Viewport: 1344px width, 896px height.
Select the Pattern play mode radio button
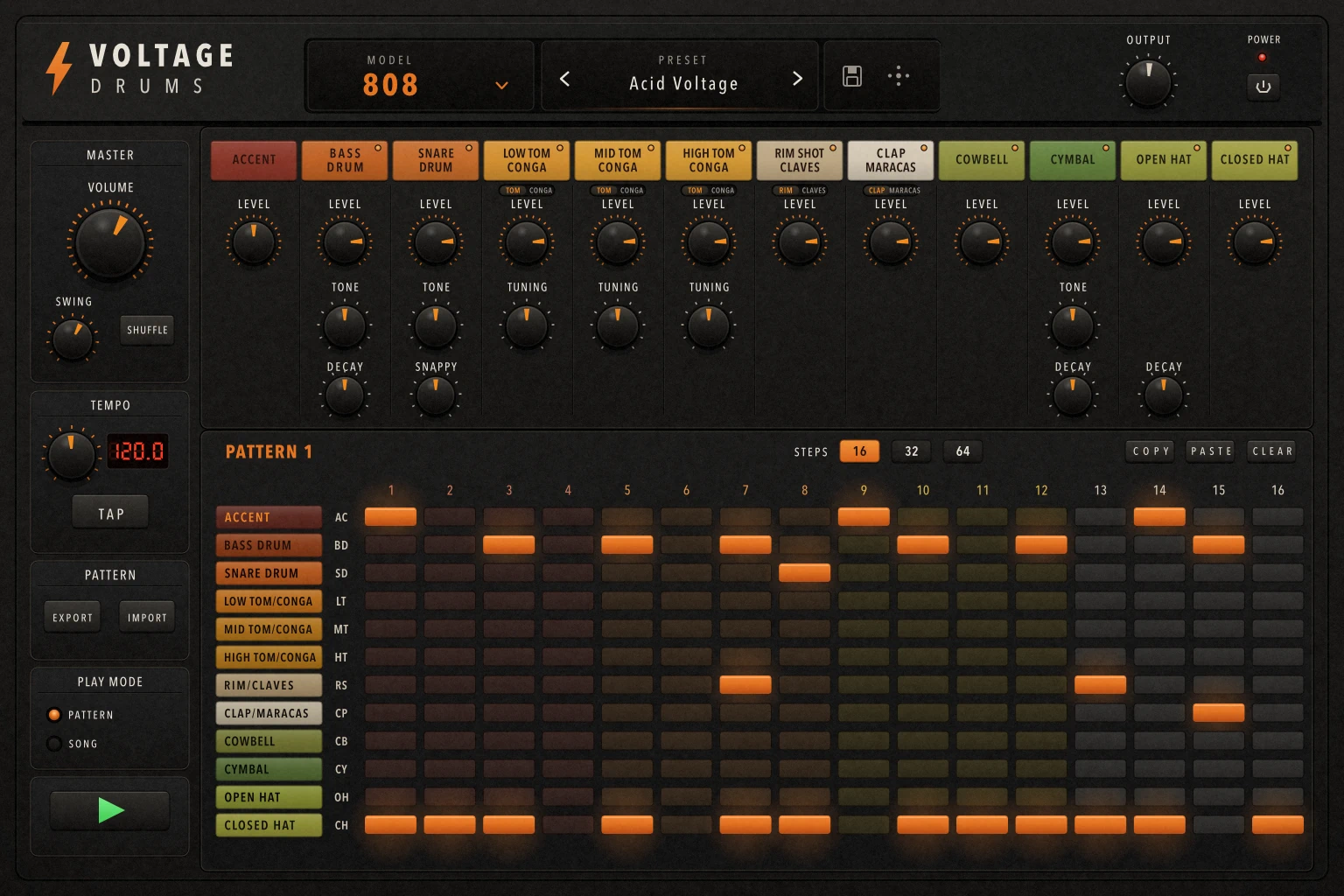click(x=54, y=715)
